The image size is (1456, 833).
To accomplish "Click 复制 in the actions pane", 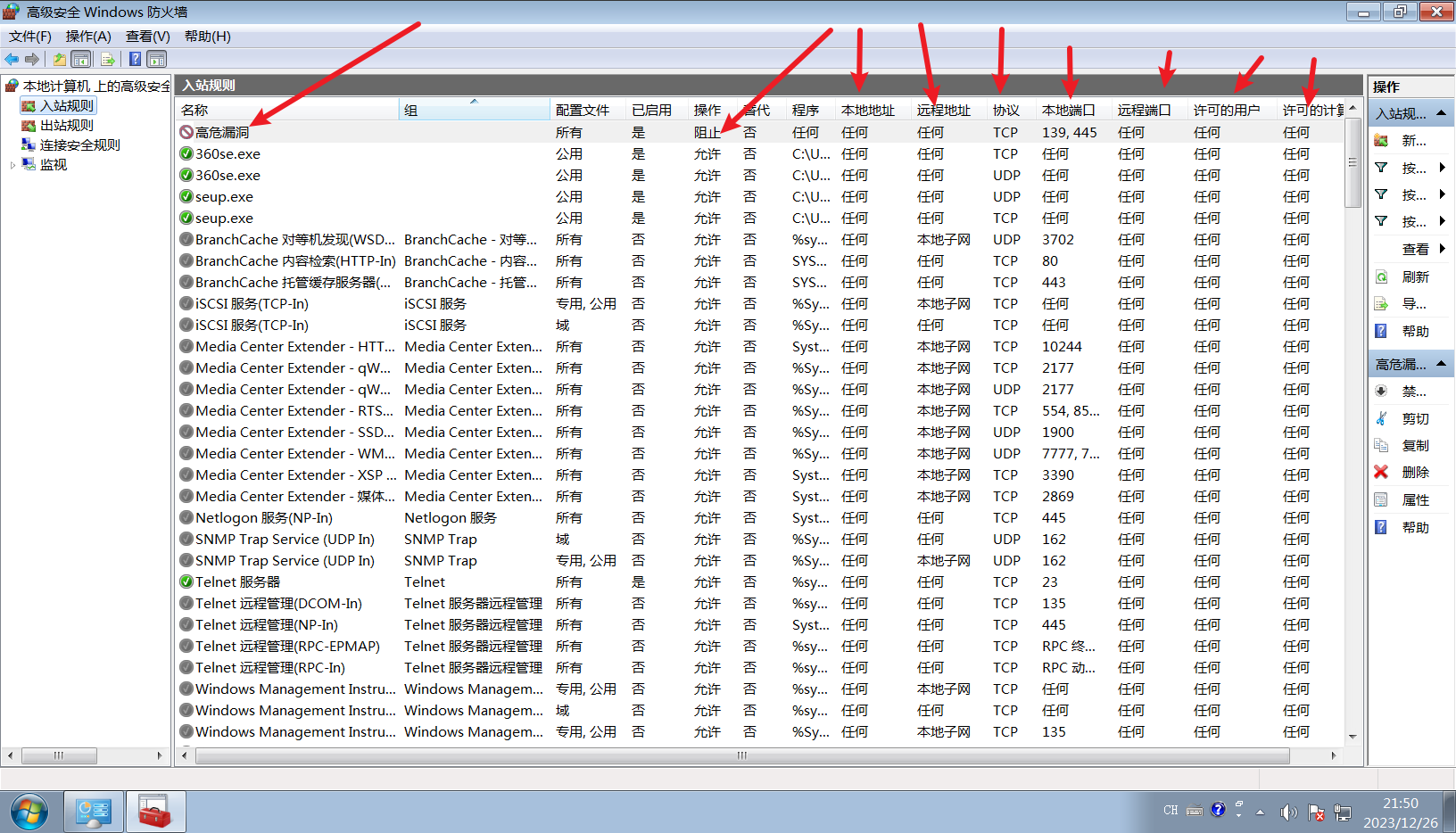I will [1415, 445].
